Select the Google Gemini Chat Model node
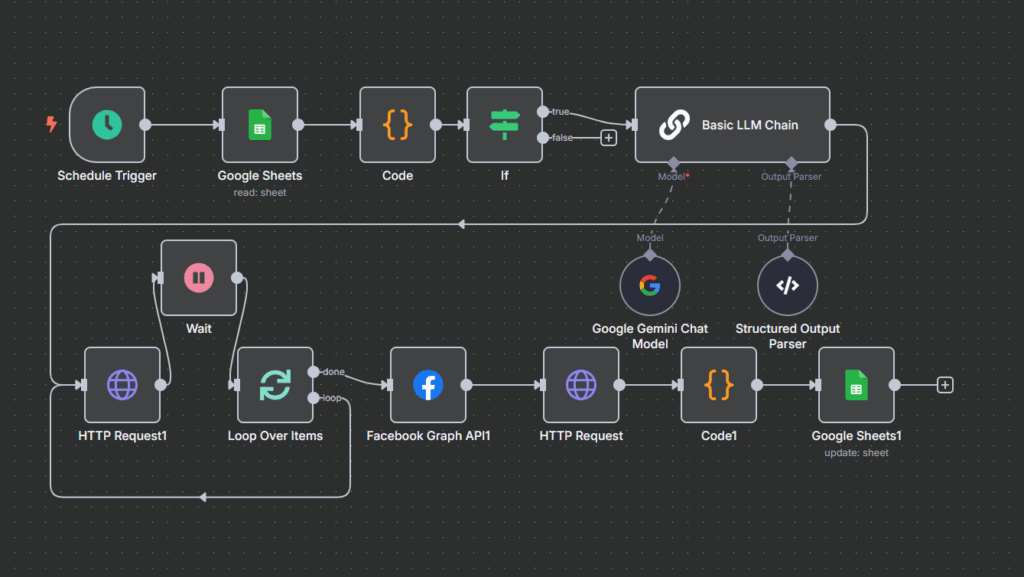1024x577 pixels. (650, 285)
